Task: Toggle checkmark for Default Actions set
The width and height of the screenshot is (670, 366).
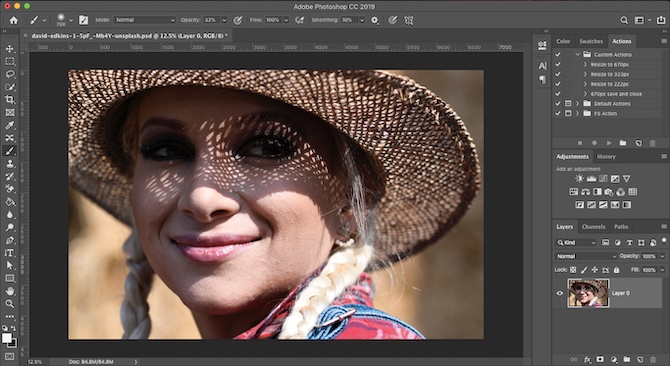Action: (558, 104)
